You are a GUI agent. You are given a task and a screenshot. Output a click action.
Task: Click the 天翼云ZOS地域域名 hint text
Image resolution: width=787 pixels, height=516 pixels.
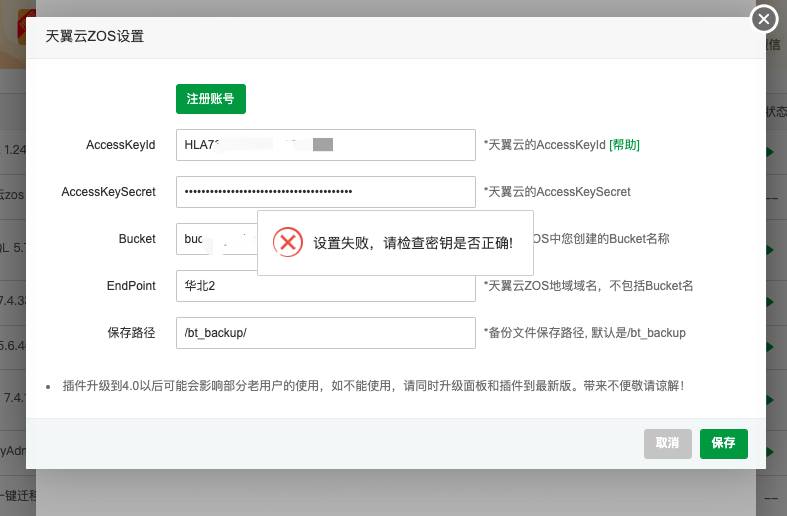[588, 286]
